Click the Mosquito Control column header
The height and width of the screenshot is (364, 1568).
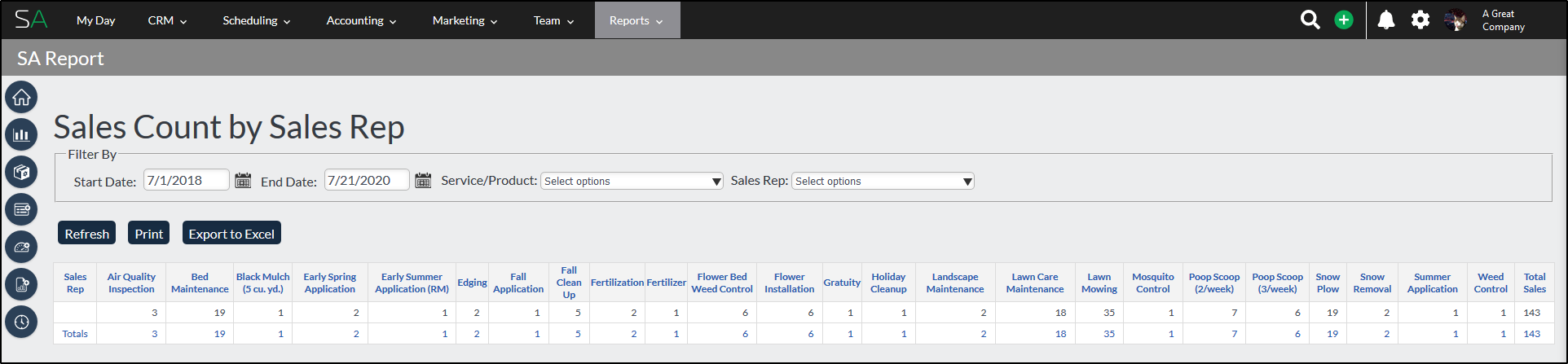click(1153, 283)
